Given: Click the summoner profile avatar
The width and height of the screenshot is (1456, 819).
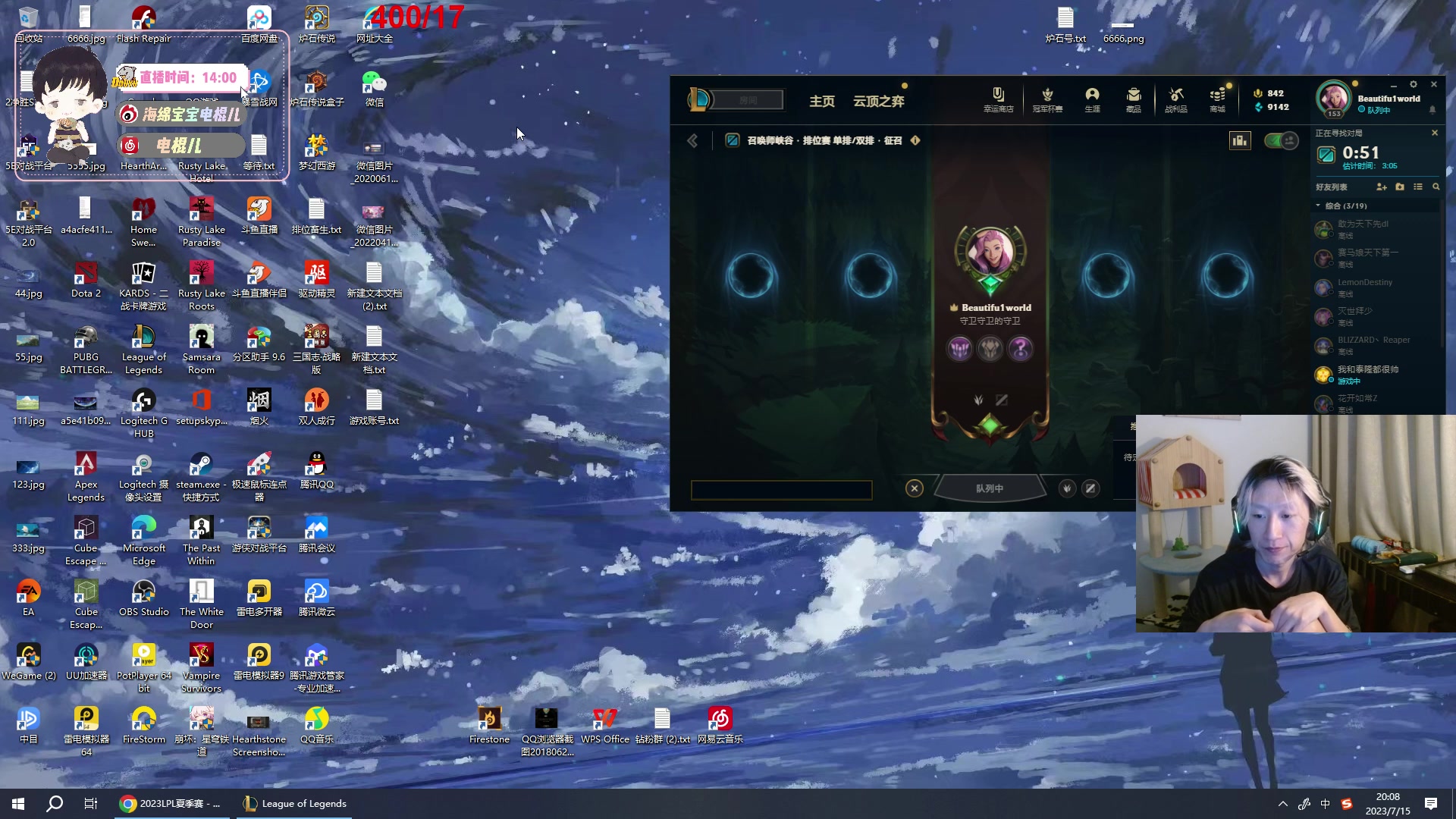Looking at the screenshot, I should tap(1333, 99).
